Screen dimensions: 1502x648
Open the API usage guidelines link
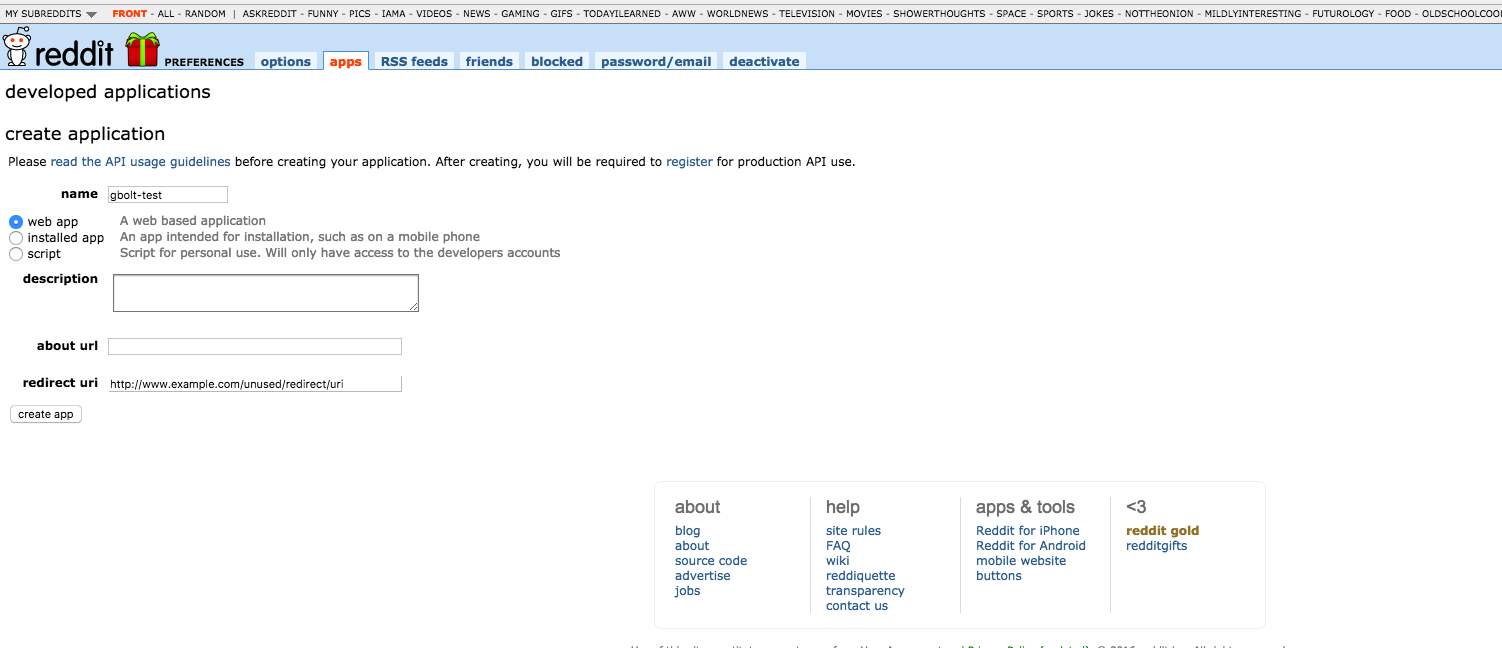pyautogui.click(x=140, y=161)
